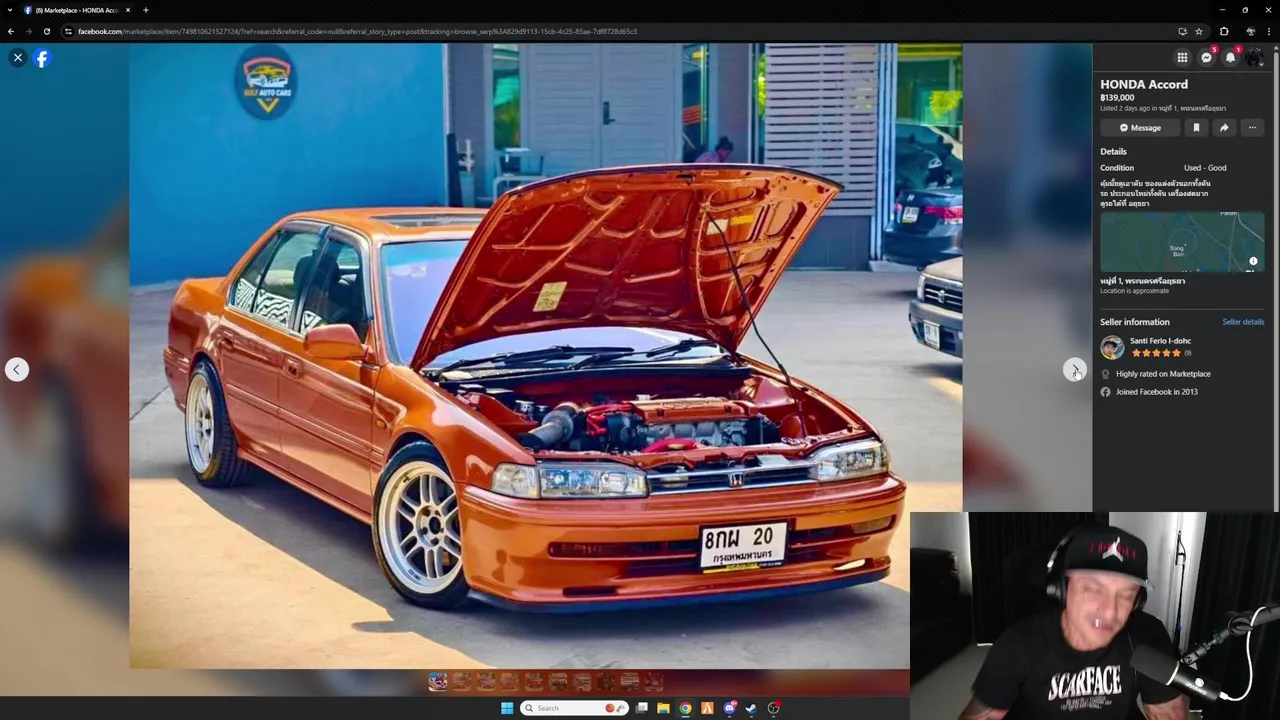Reload the page
The height and width of the screenshot is (720, 1280).
(x=47, y=31)
